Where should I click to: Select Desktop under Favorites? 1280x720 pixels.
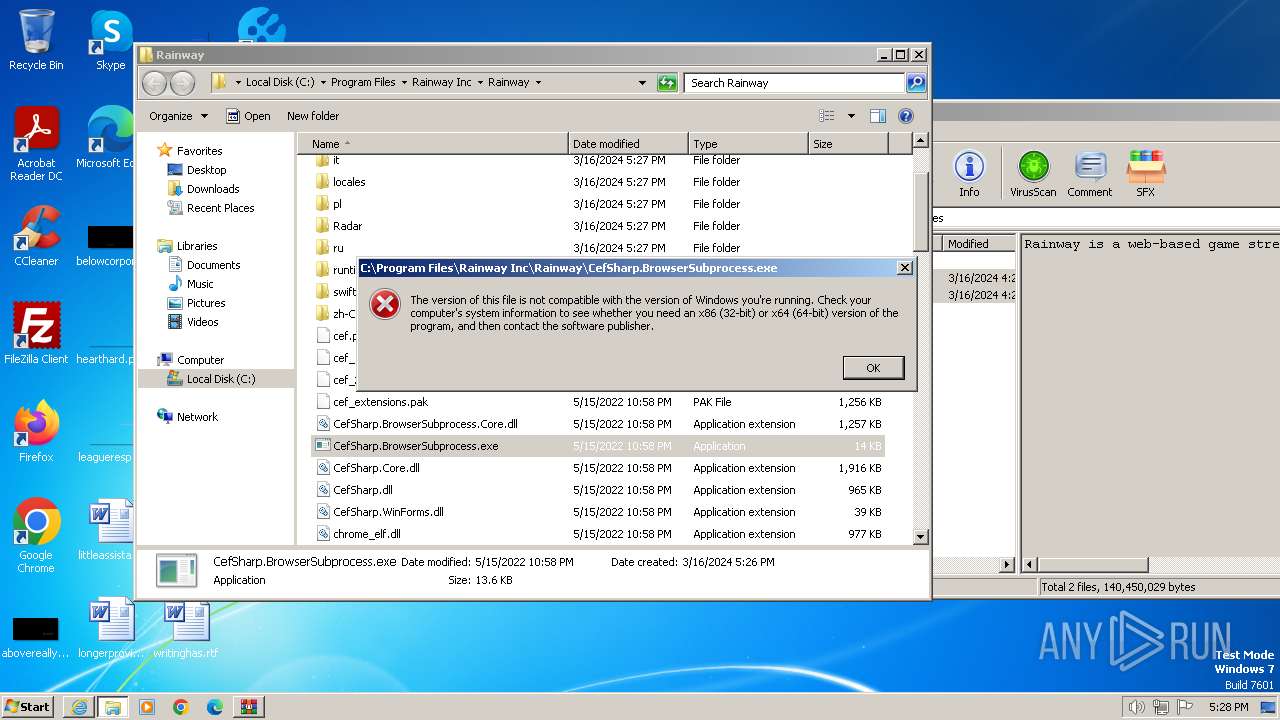(x=206, y=170)
